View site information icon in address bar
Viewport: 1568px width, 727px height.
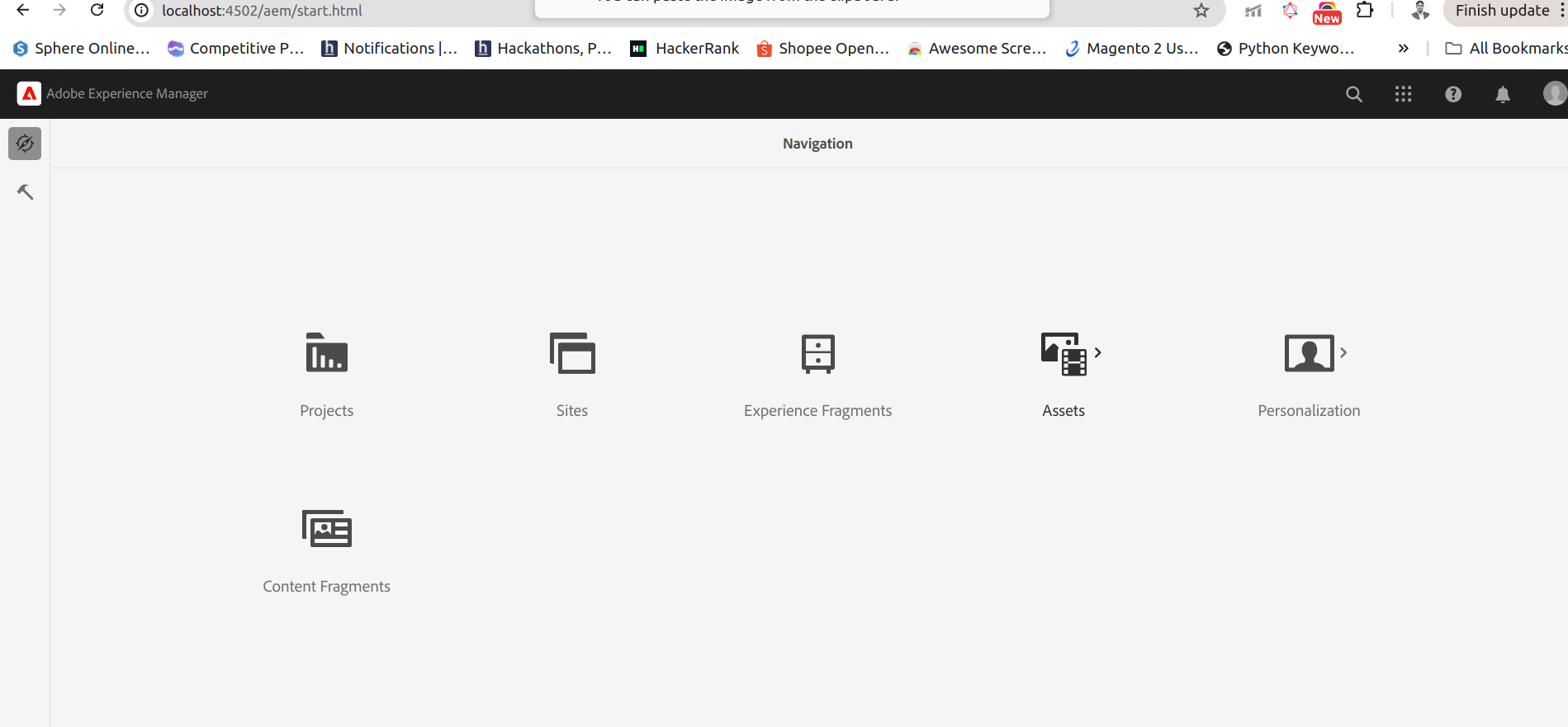click(142, 11)
